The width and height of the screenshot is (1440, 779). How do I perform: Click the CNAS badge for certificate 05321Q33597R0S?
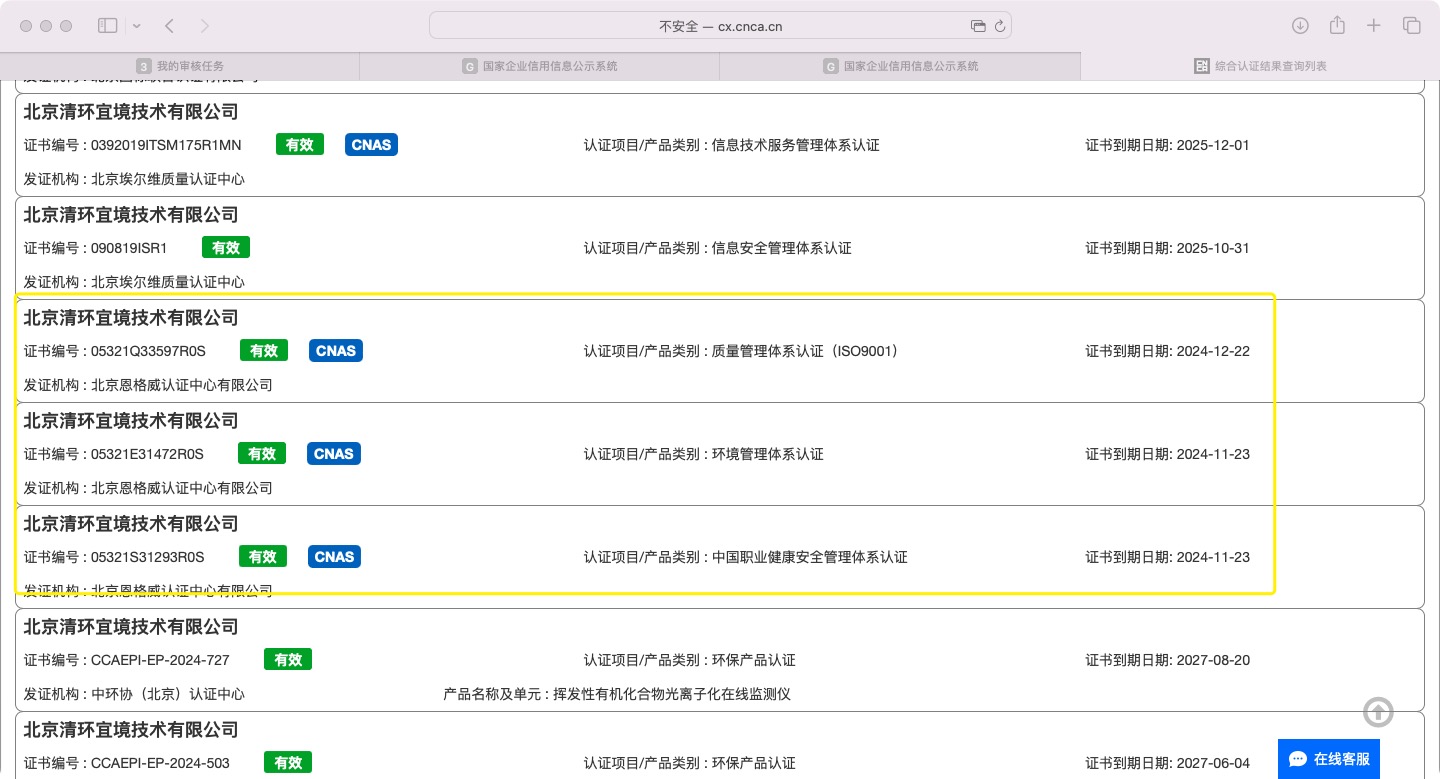[x=336, y=351]
